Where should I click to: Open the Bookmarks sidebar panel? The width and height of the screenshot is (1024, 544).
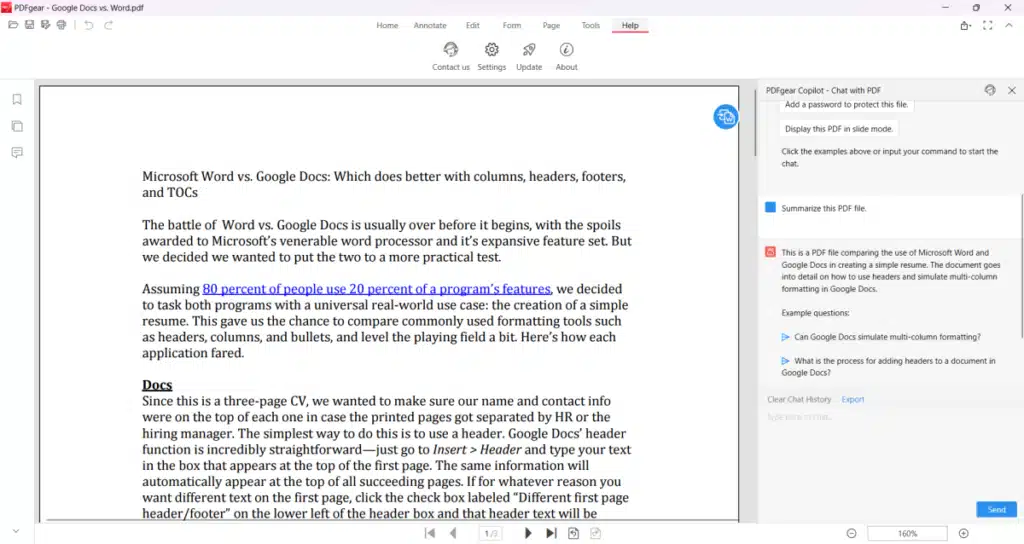click(x=17, y=99)
